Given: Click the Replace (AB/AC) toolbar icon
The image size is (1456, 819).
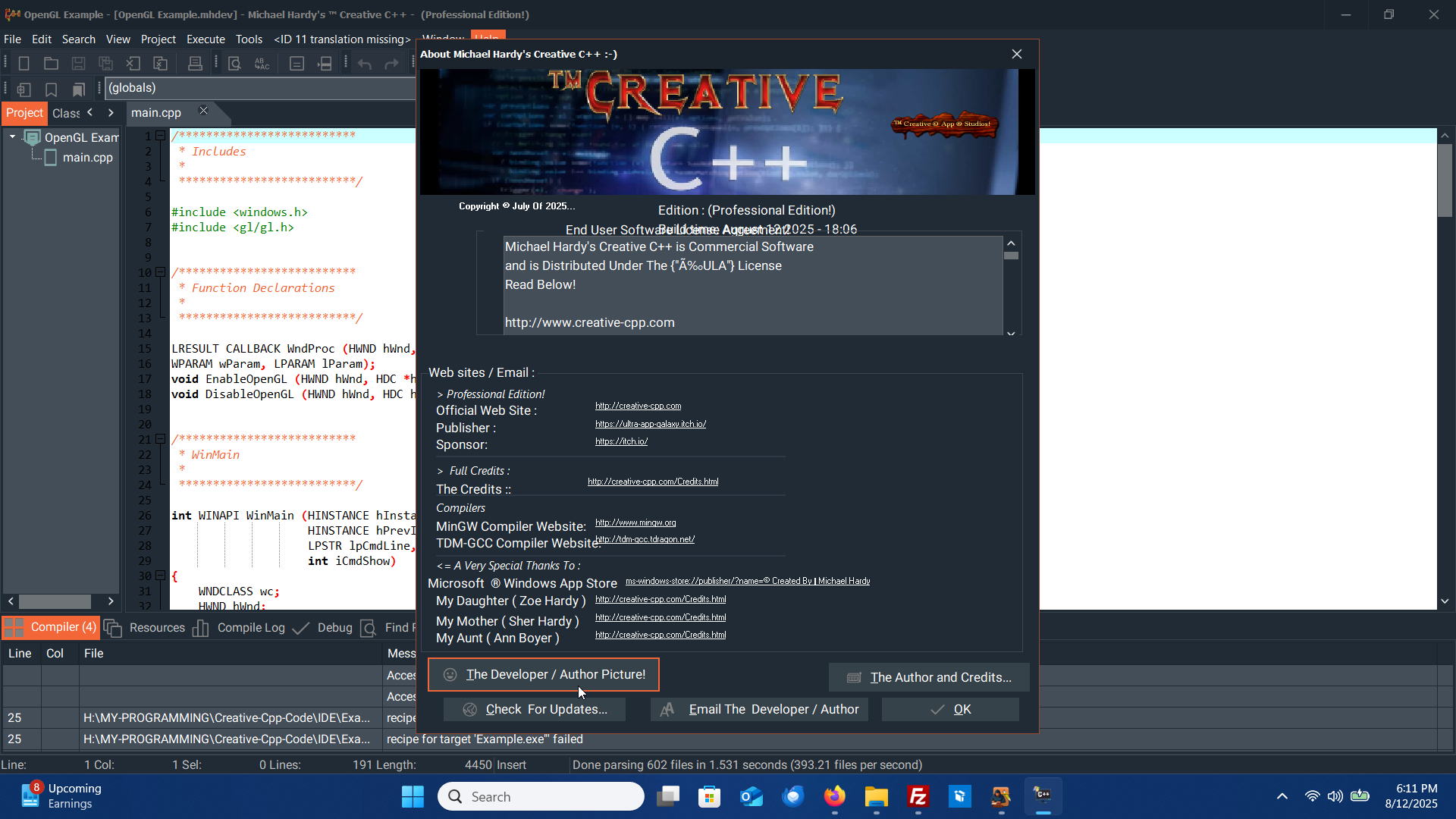Looking at the screenshot, I should click(x=262, y=64).
